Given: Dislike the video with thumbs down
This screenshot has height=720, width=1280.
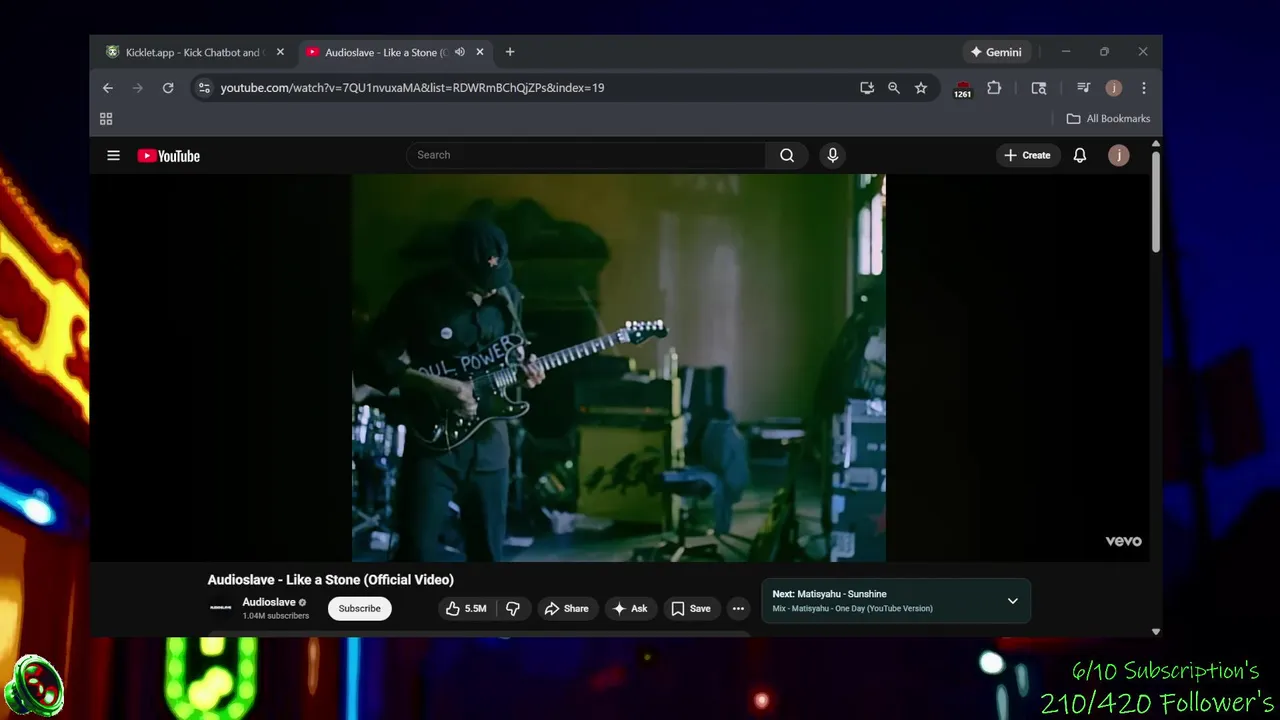Looking at the screenshot, I should coord(513,608).
